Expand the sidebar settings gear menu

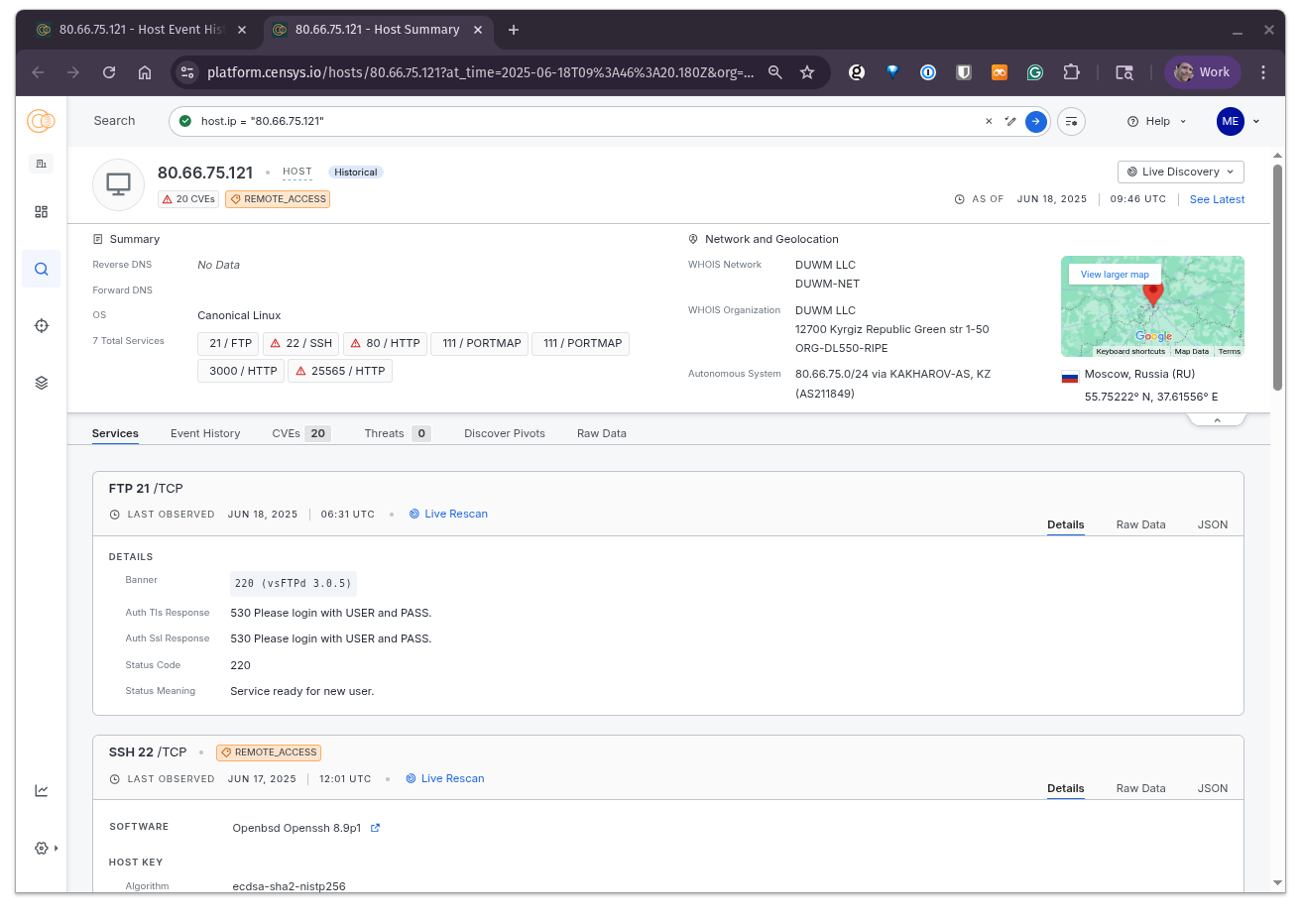click(x=44, y=848)
